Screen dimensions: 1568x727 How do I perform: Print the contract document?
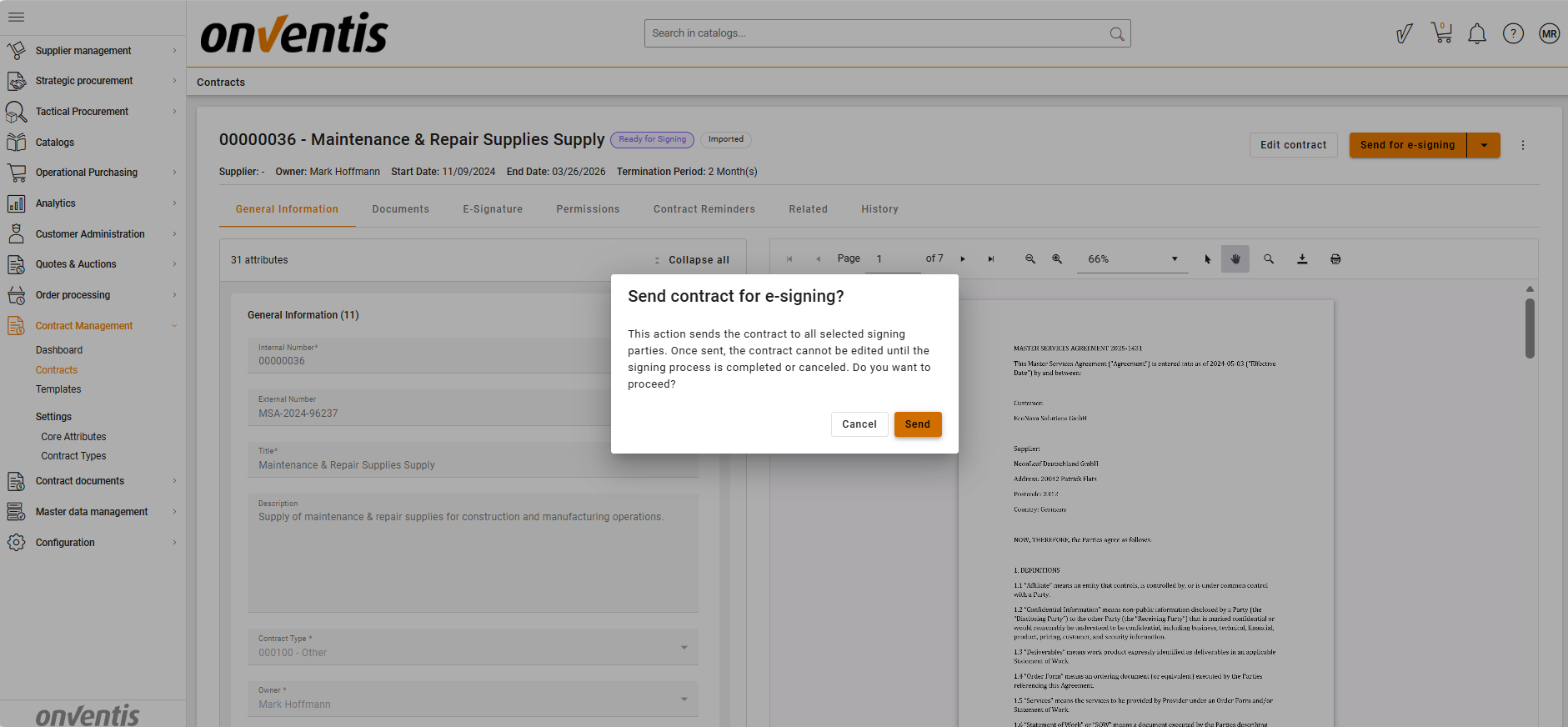(1335, 259)
